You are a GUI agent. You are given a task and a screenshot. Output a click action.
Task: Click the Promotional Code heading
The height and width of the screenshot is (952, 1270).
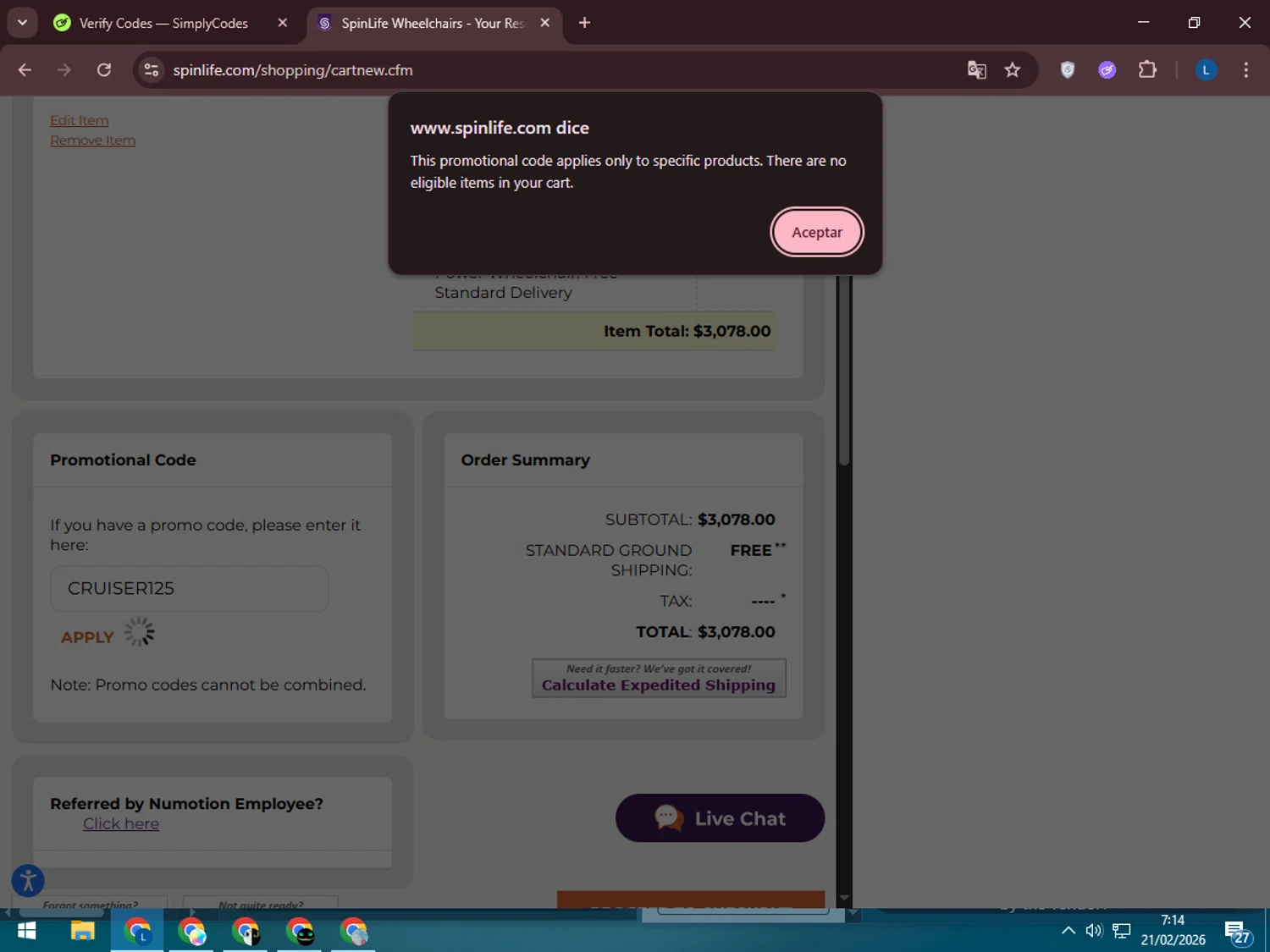coord(123,459)
